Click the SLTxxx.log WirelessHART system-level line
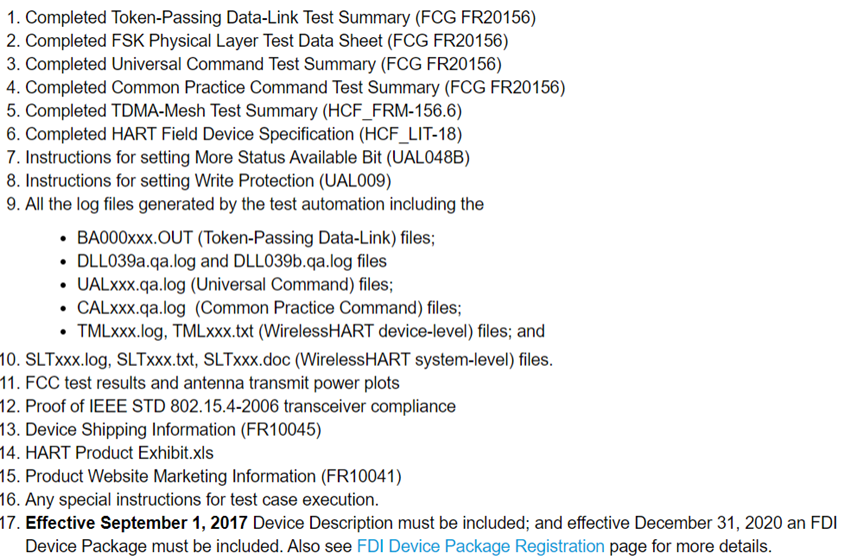The height and width of the screenshot is (559, 850). (288, 359)
